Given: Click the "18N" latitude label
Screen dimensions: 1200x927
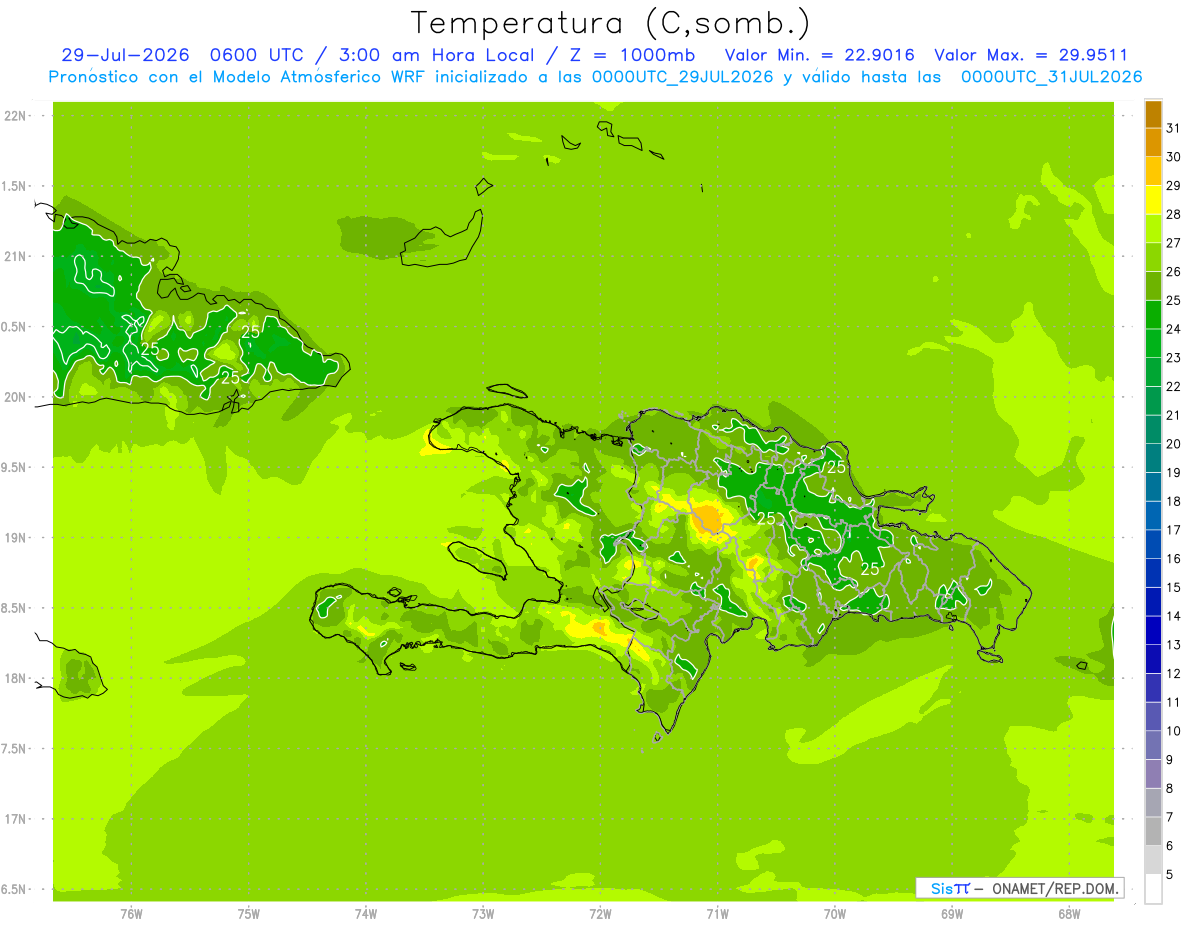Looking at the screenshot, I should click(x=16, y=679).
